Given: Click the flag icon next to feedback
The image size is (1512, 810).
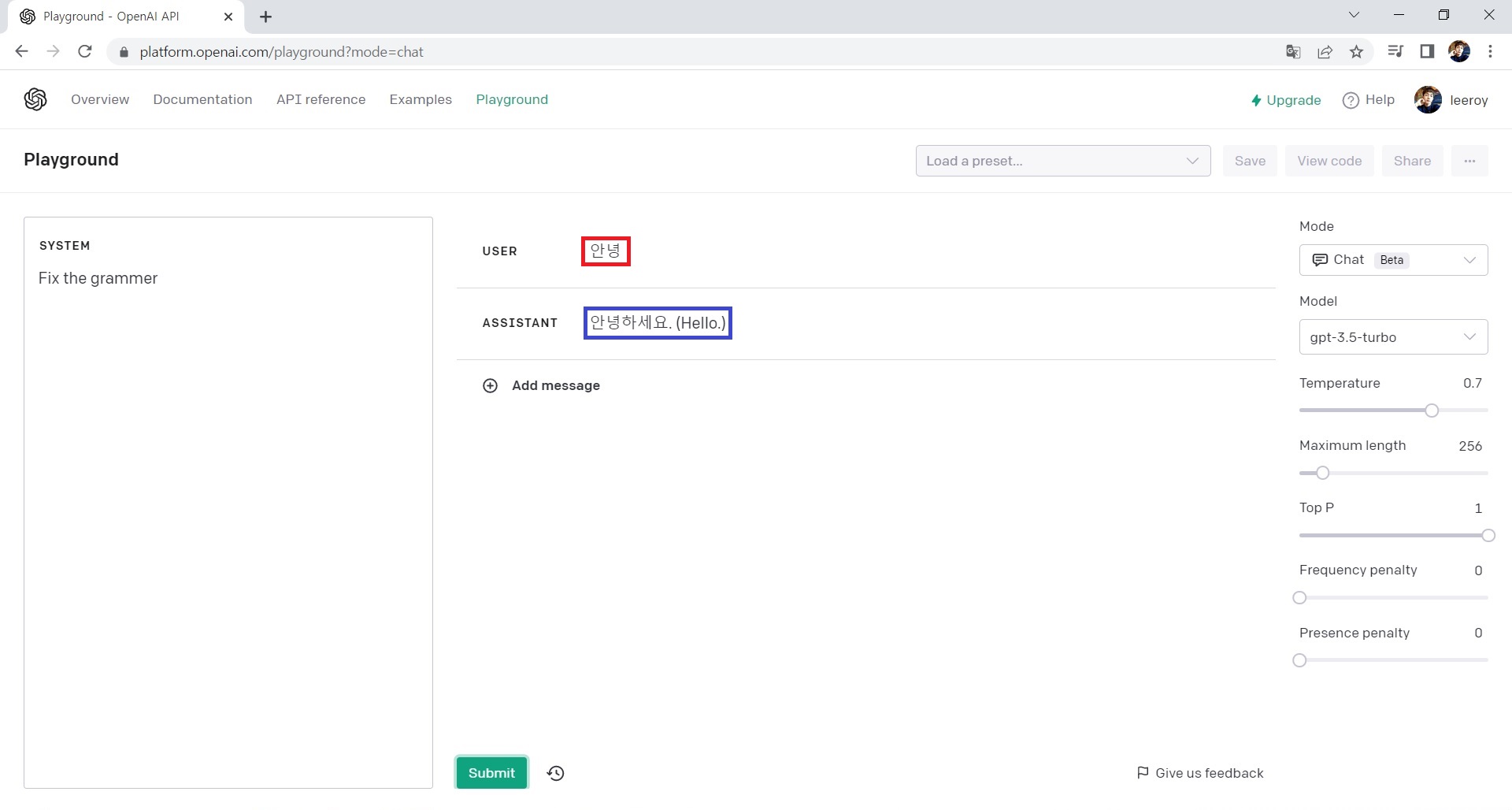Looking at the screenshot, I should pos(1143,773).
